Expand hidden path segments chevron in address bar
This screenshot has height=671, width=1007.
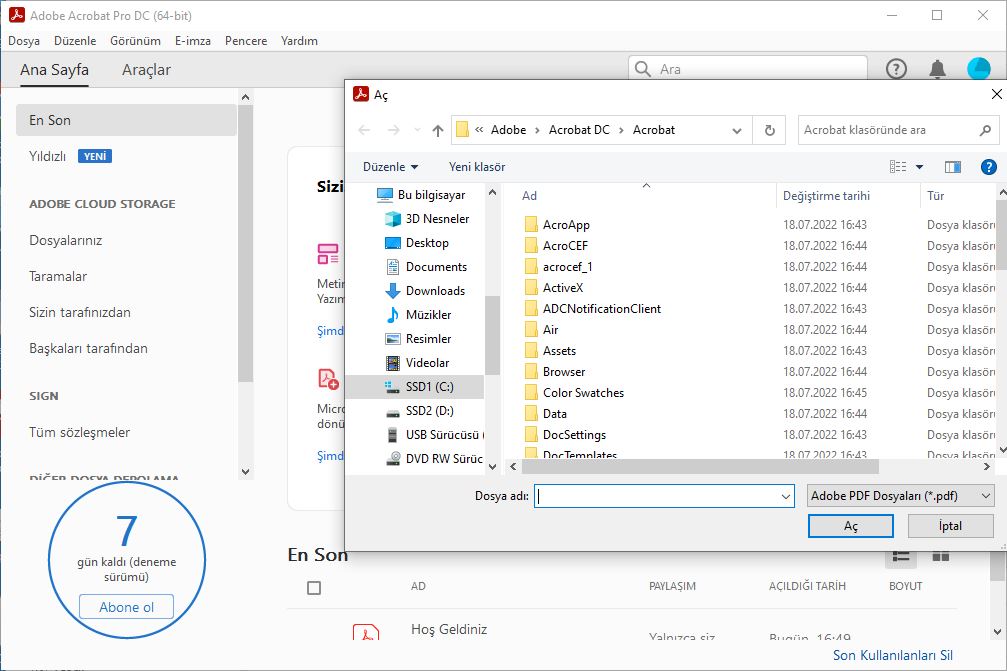479,130
